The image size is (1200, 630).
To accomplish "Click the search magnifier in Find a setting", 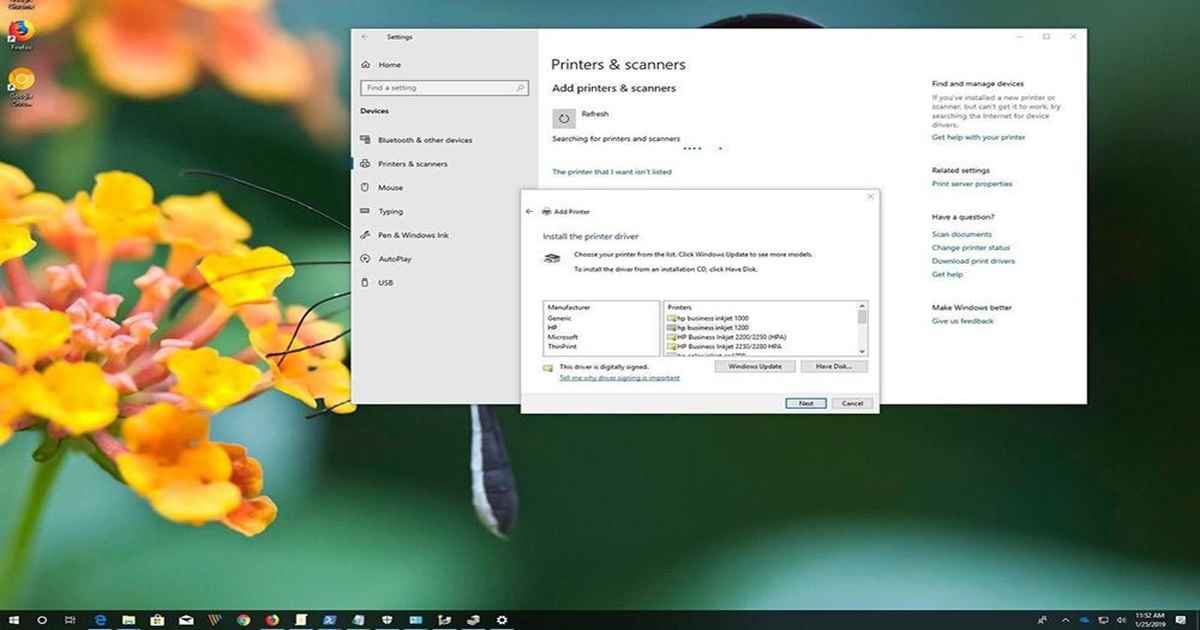I will [x=520, y=88].
